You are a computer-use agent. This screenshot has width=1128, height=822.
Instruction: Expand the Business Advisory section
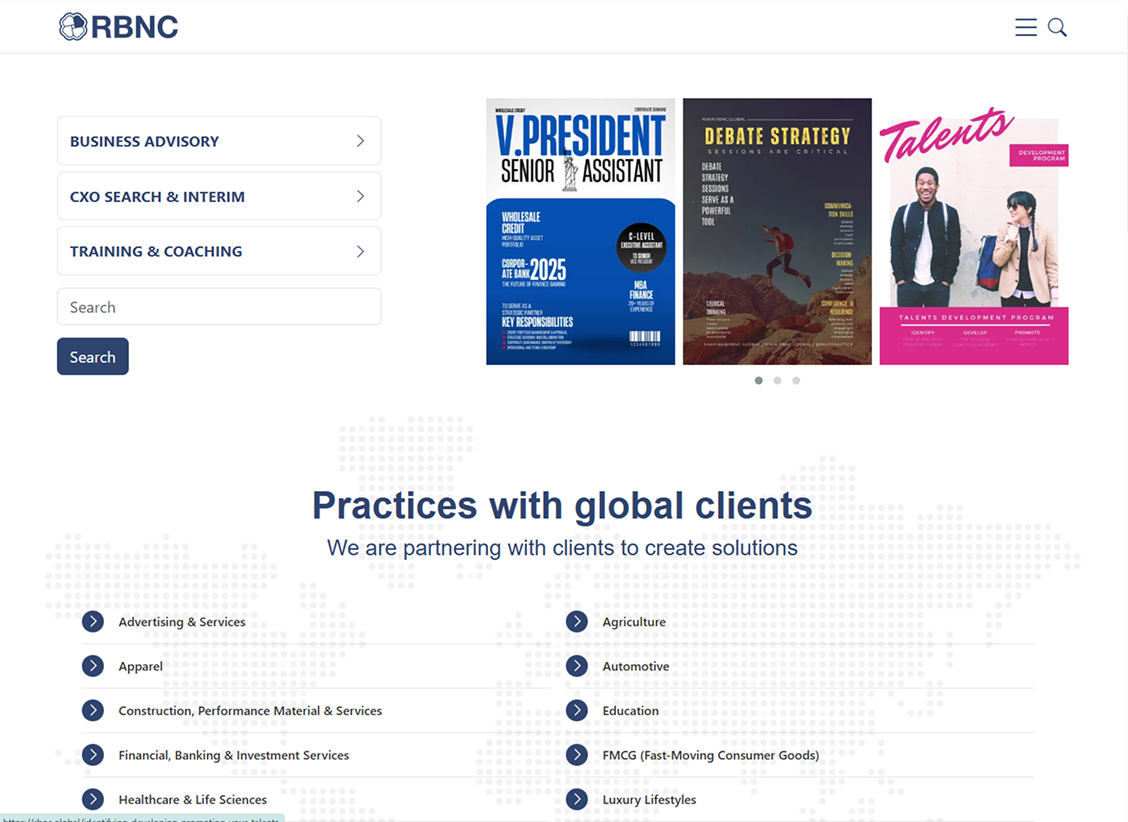pyautogui.click(x=219, y=141)
